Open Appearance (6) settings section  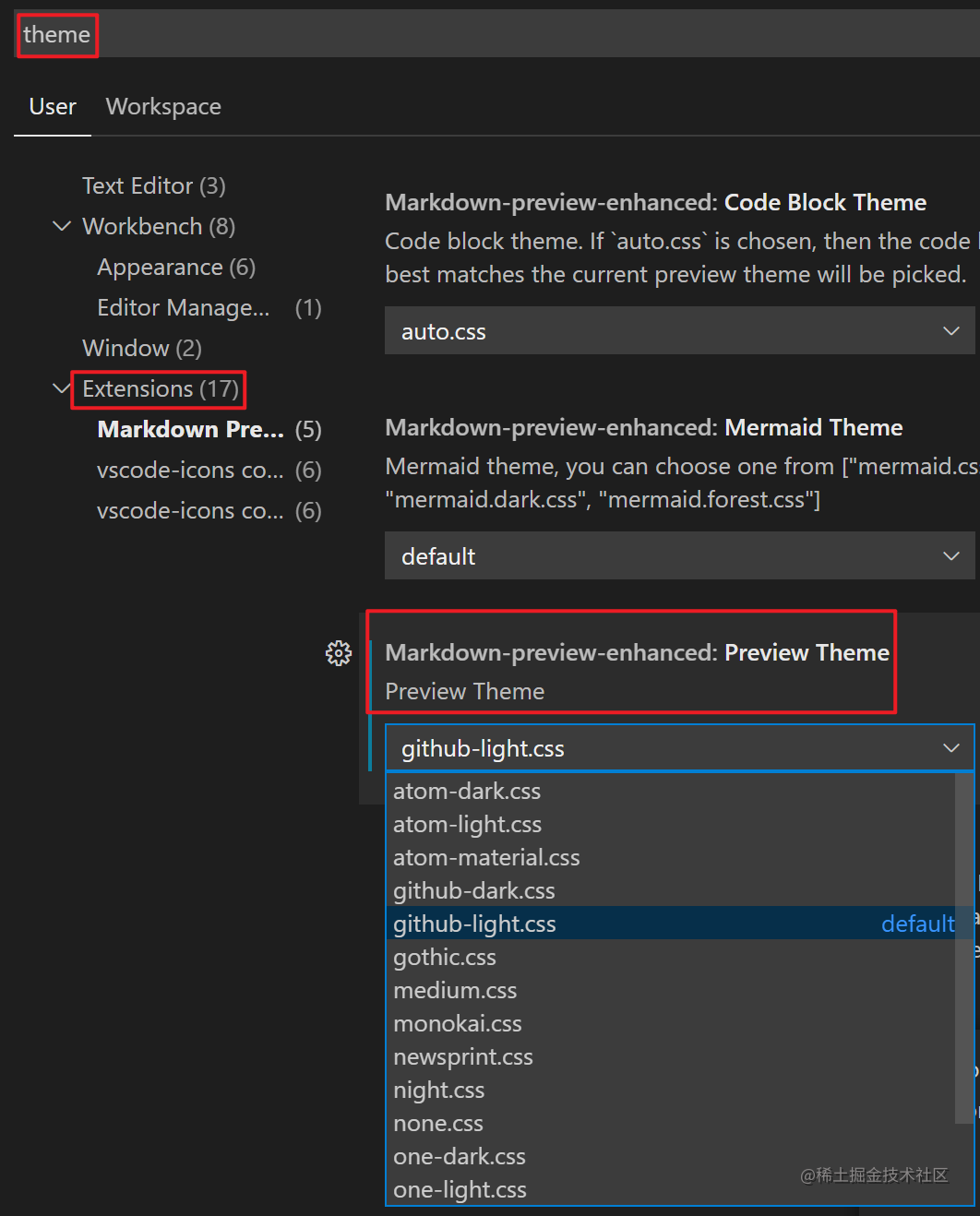[176, 268]
